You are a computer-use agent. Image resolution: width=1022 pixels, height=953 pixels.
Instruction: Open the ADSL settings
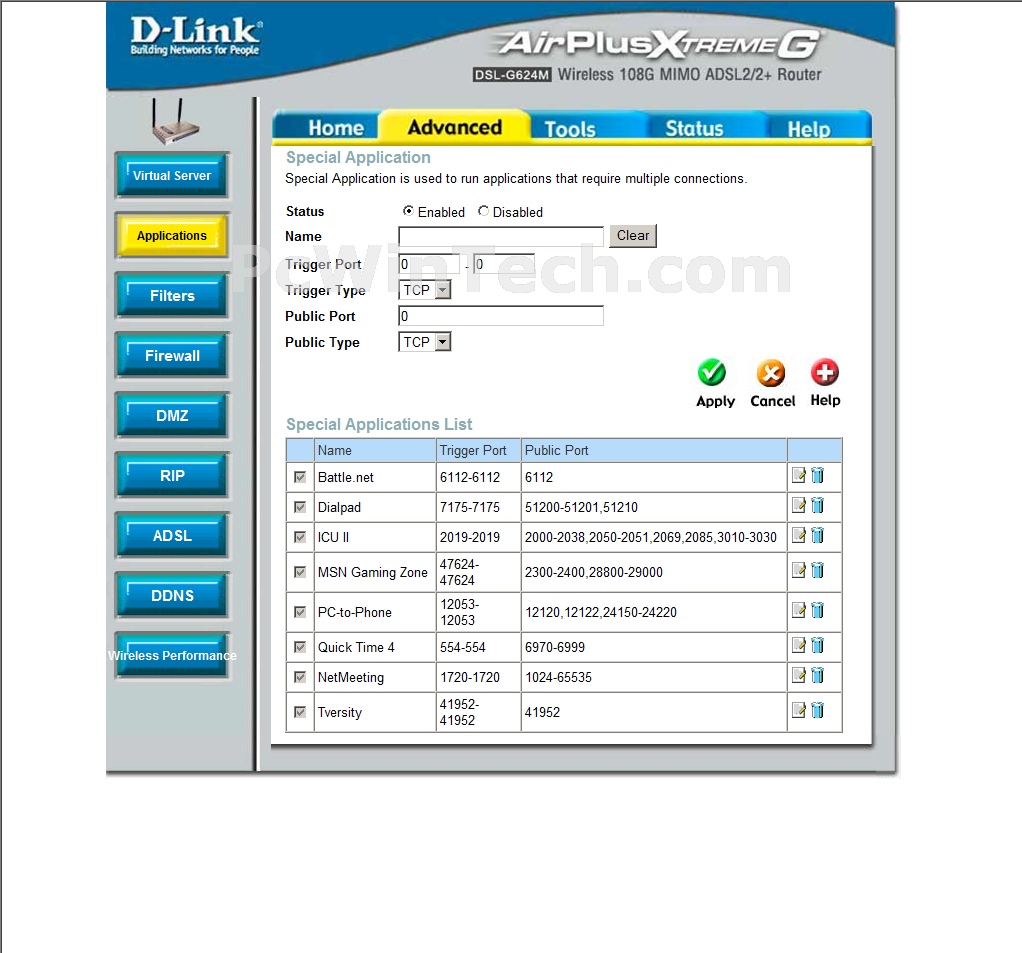[172, 535]
